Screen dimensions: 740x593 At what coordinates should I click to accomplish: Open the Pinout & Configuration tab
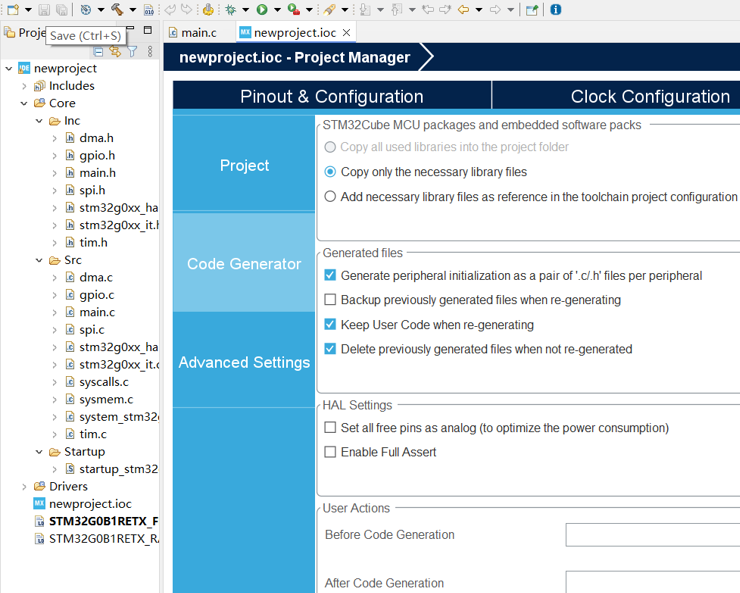(x=332, y=96)
